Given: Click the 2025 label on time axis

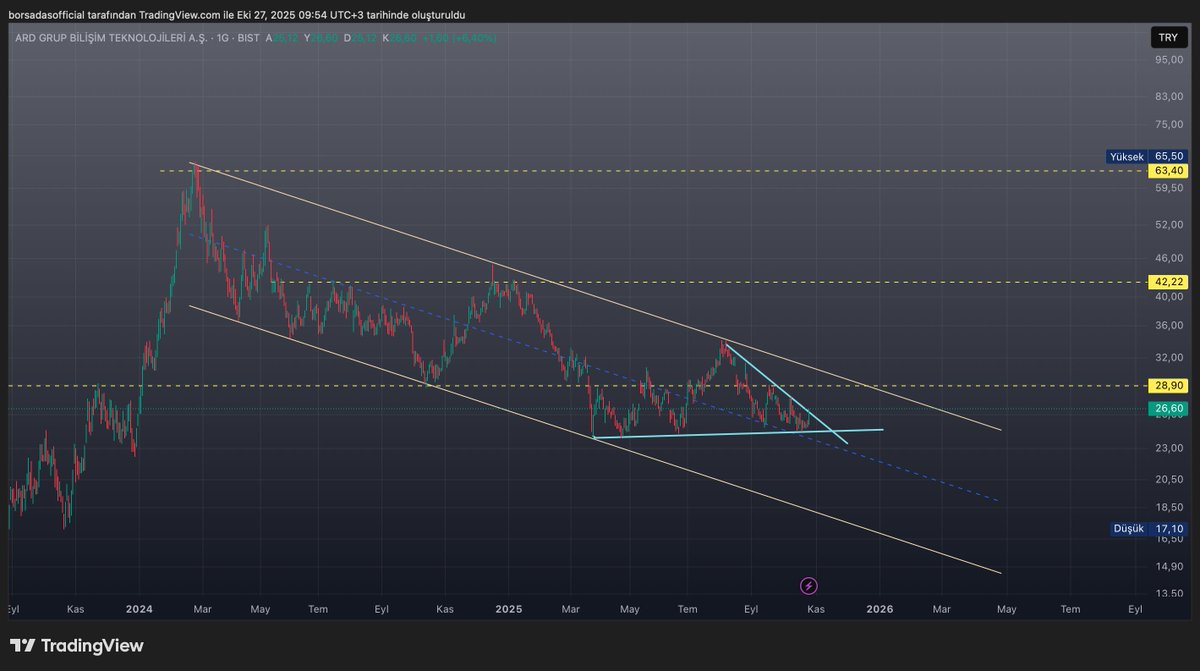Looking at the screenshot, I should [x=509, y=608].
